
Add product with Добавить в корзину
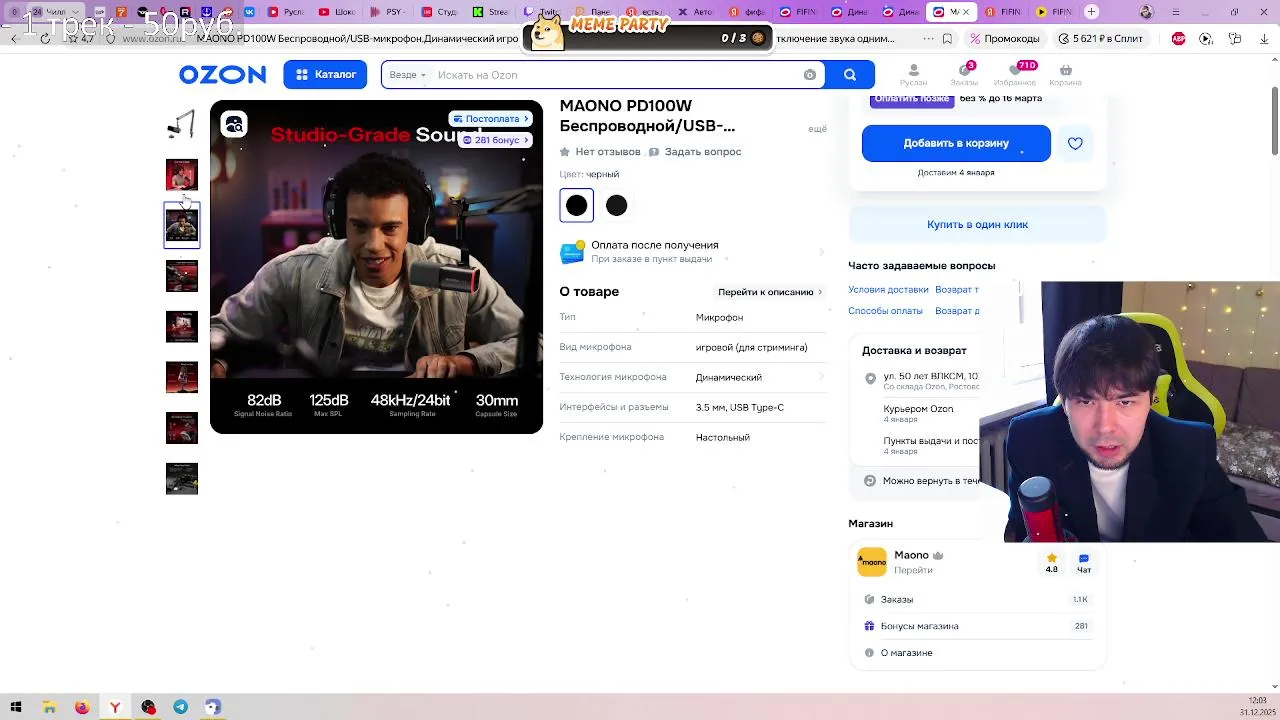click(x=956, y=143)
